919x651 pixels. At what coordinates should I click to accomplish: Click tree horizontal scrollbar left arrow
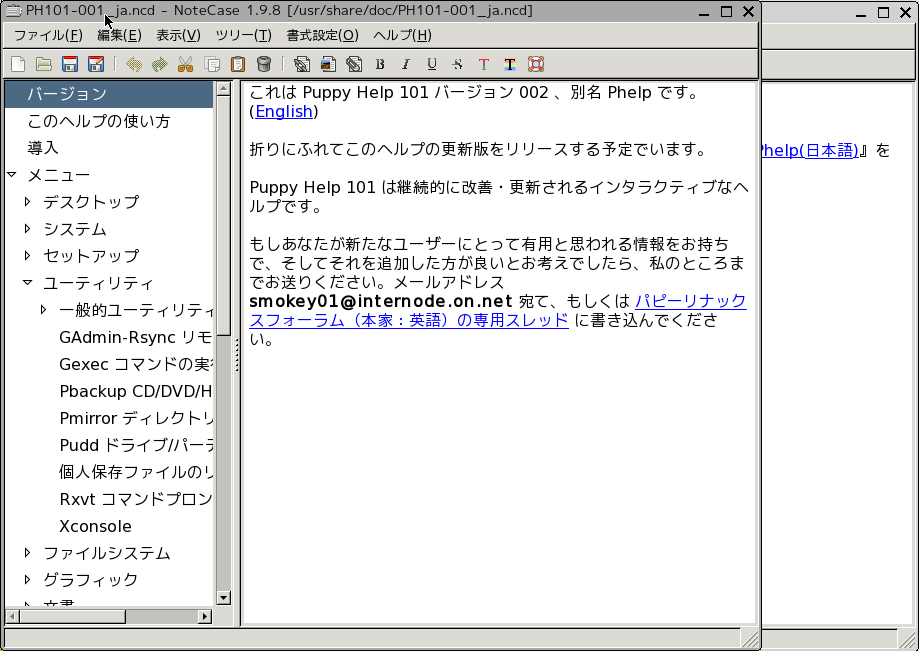[12, 616]
